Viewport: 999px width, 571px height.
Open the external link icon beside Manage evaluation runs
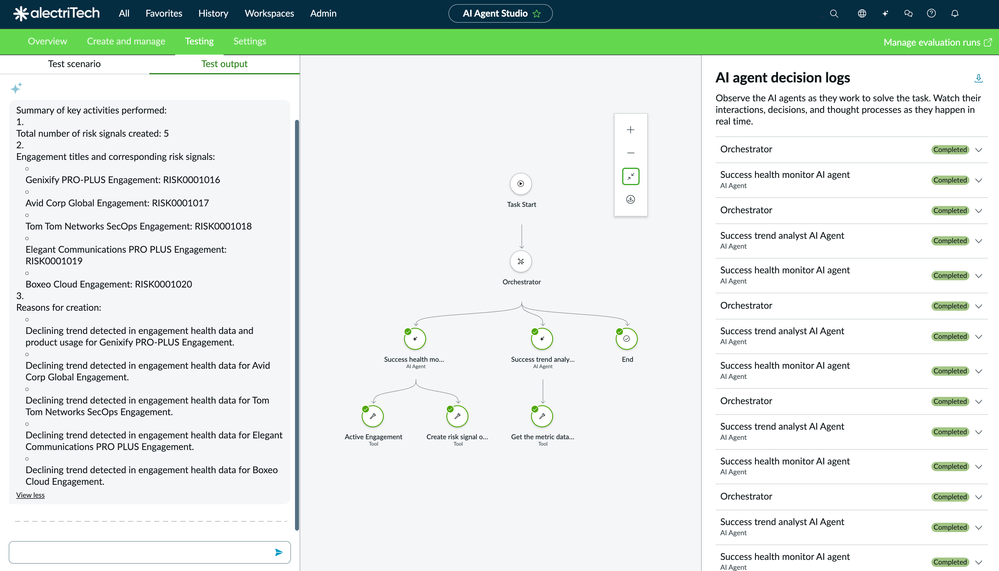[988, 42]
